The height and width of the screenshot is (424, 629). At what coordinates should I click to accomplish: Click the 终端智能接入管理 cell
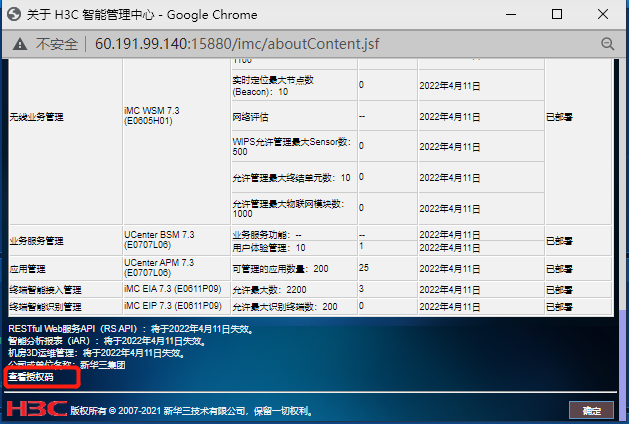pyautogui.click(x=66, y=290)
